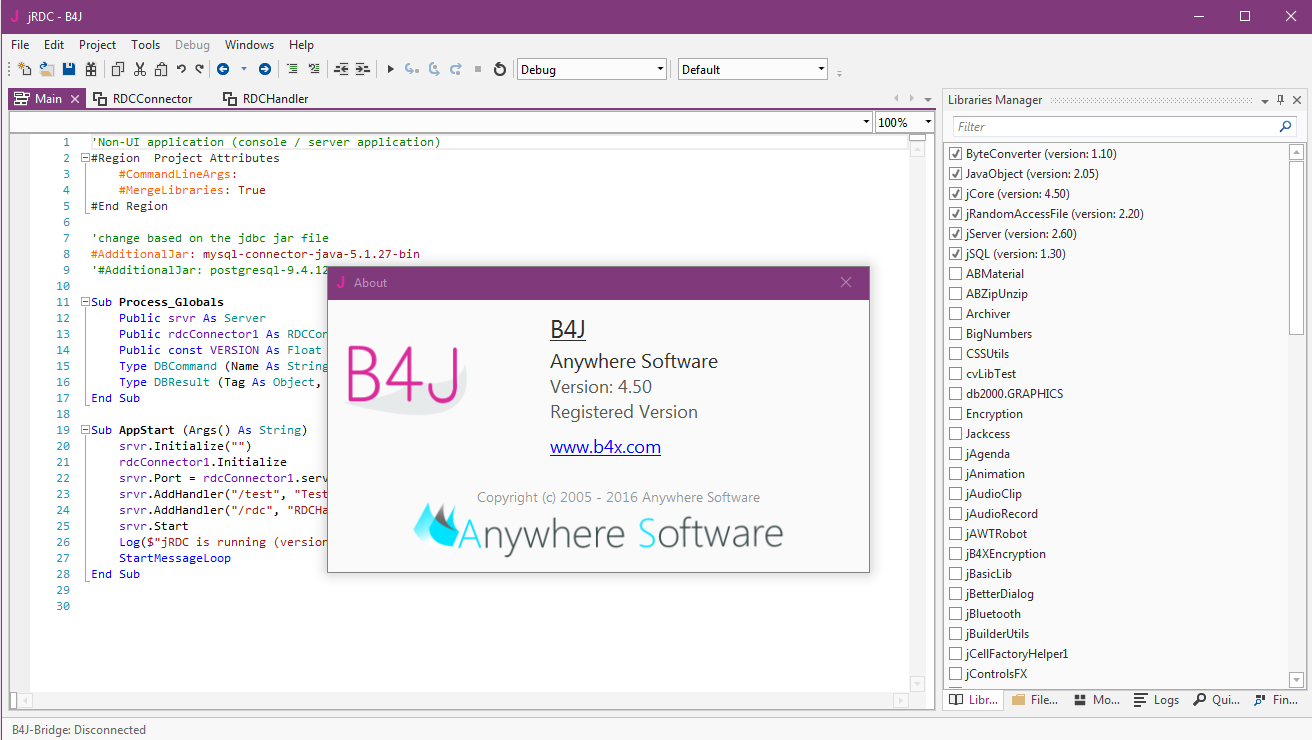This screenshot has height=740, width=1312.
Task: Pin the Libraries Manager panel
Action: [1281, 100]
